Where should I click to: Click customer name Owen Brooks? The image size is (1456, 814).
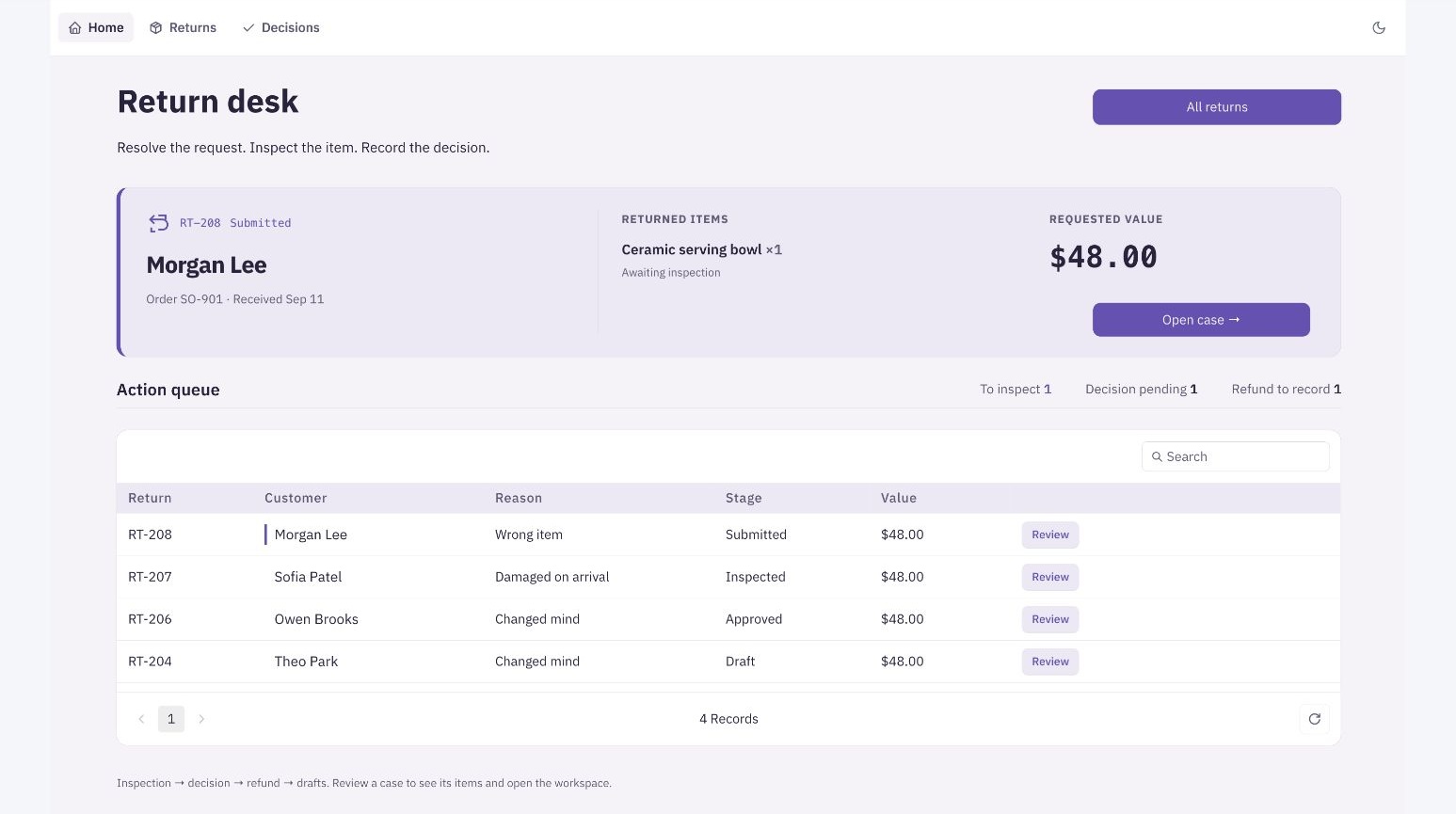(x=316, y=619)
